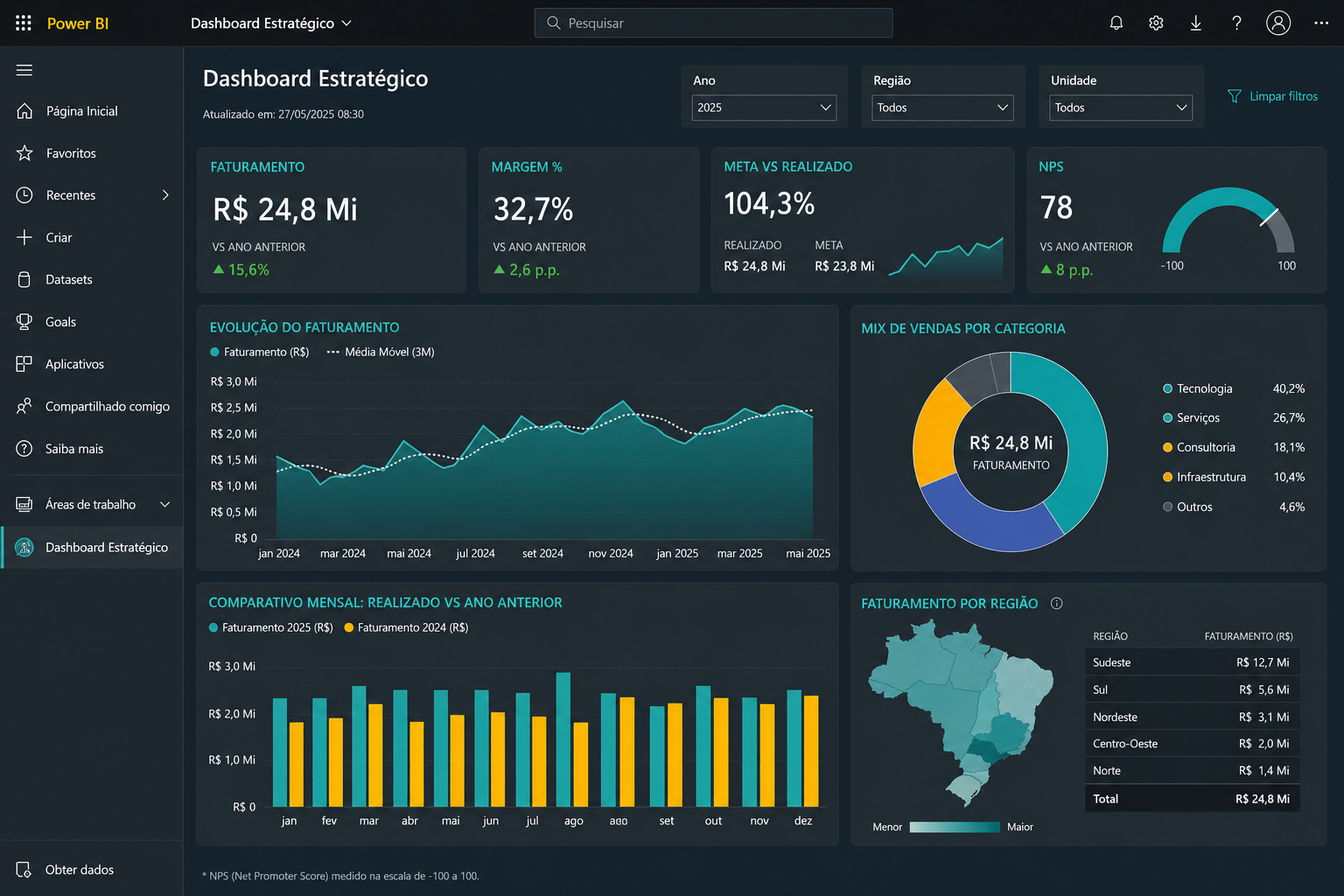Click the Criar plus icon
This screenshot has width=1344, height=896.
(24, 237)
